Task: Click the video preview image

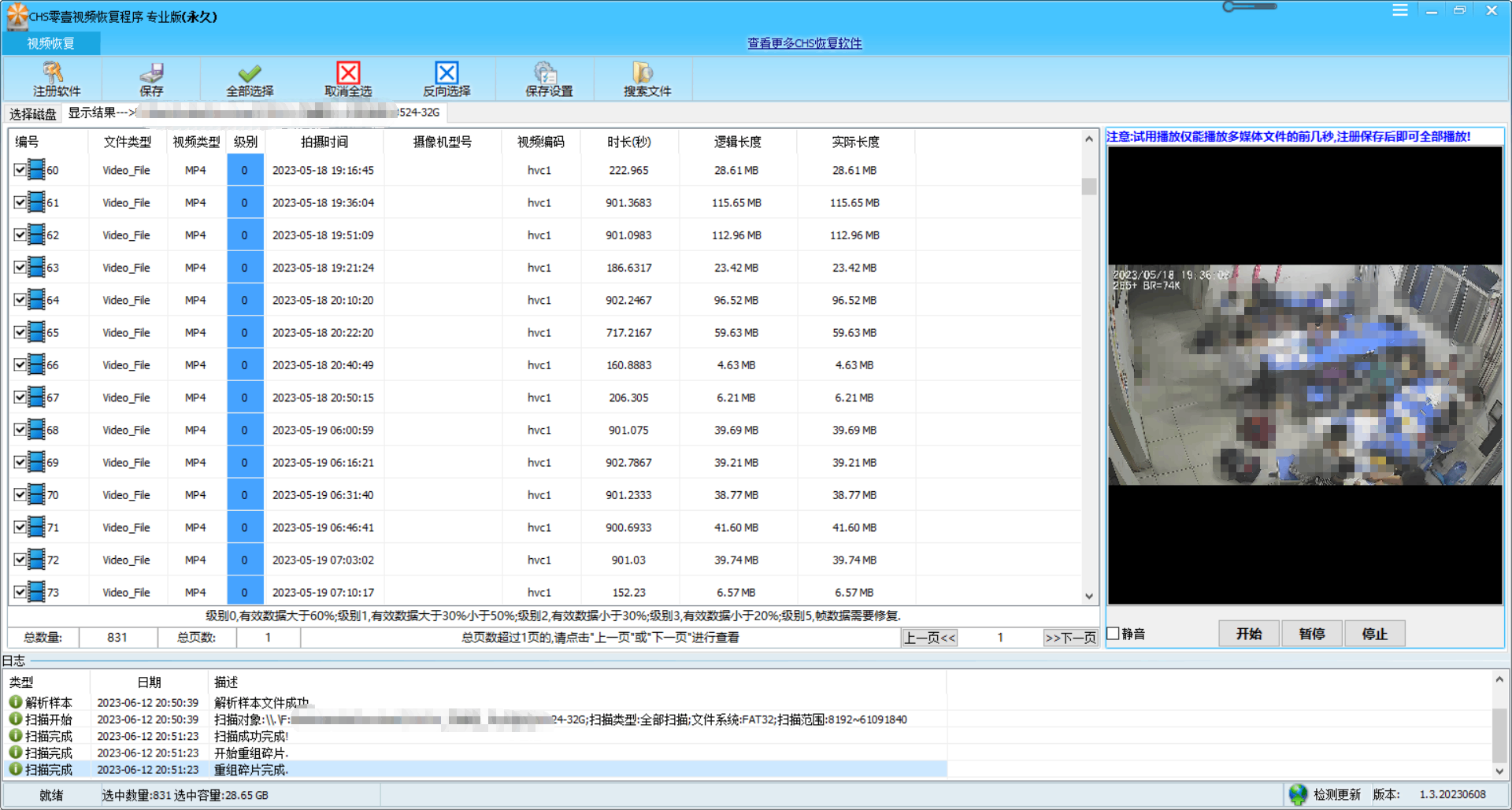Action: [x=1305, y=375]
